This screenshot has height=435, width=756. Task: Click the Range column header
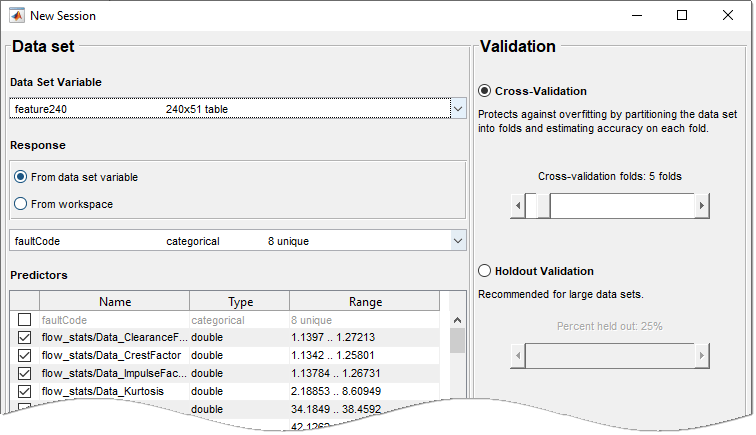tap(364, 301)
